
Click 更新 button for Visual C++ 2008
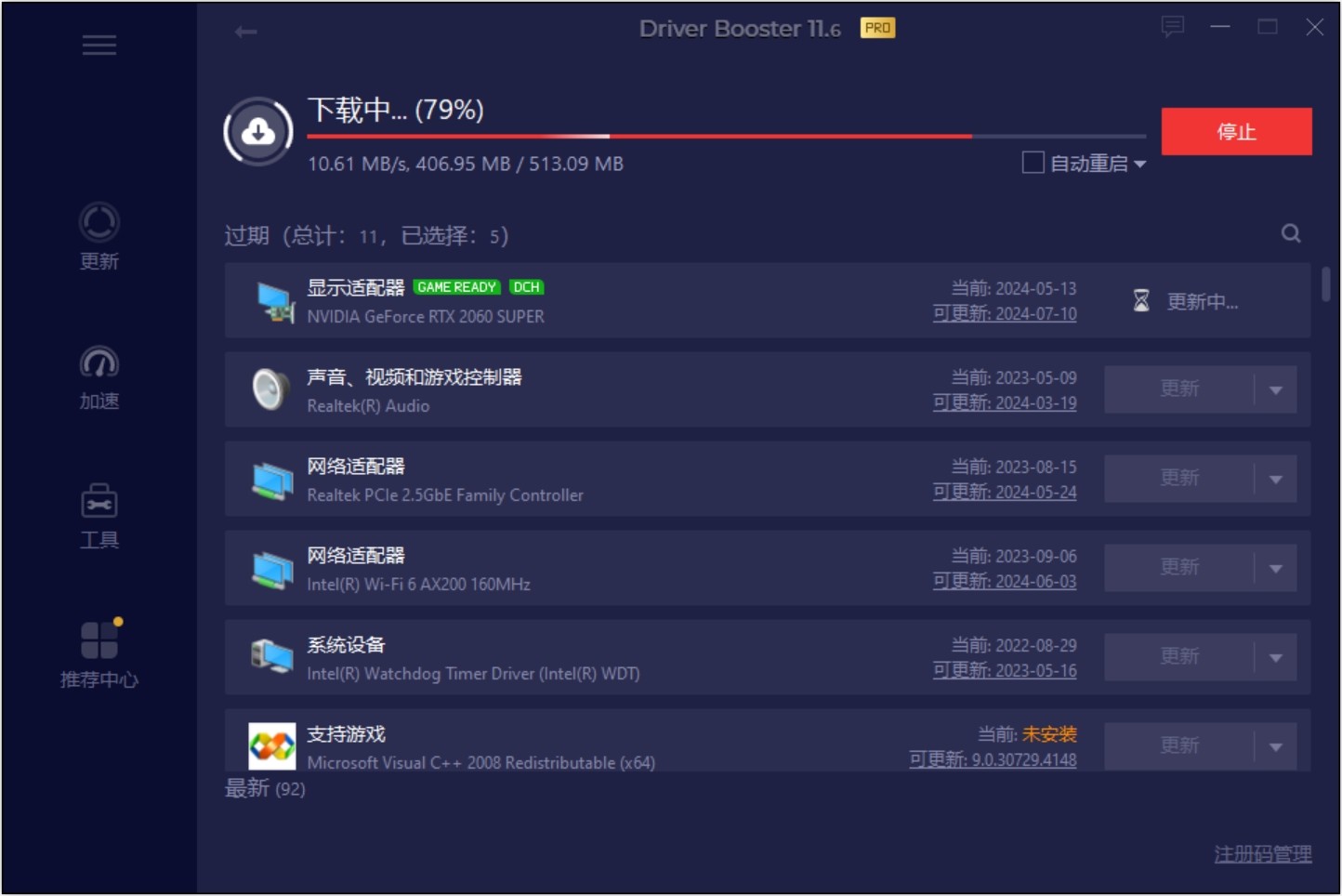tap(1179, 746)
